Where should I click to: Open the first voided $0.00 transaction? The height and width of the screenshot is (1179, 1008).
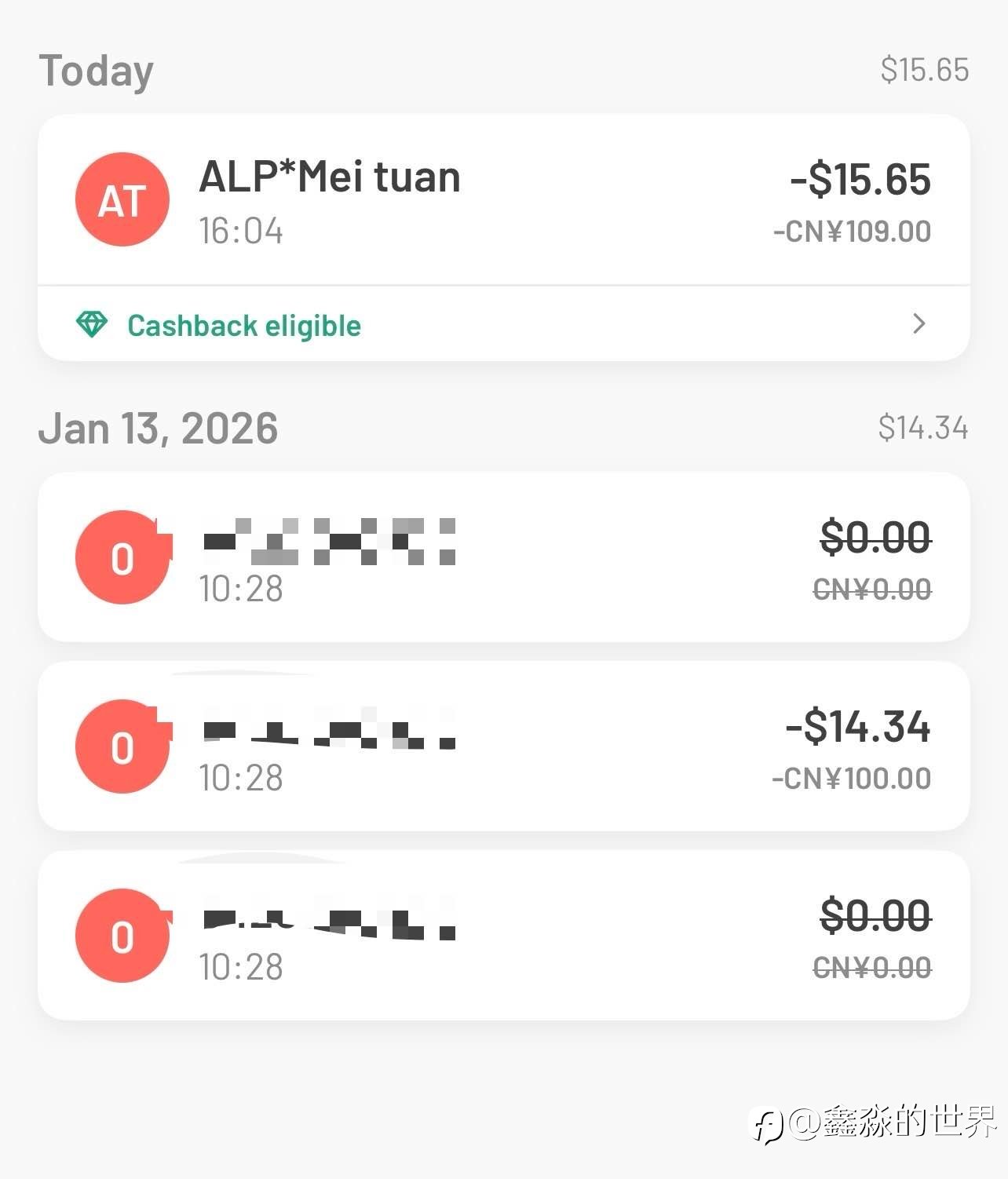click(502, 557)
